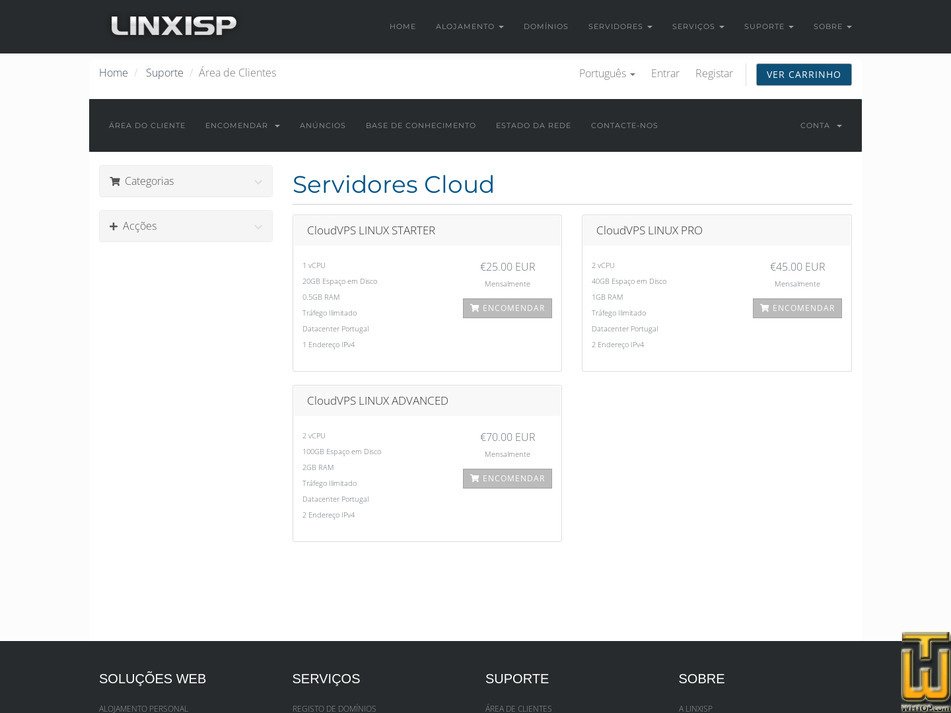Click the 20GB Espaço em Disco line

click(340, 281)
